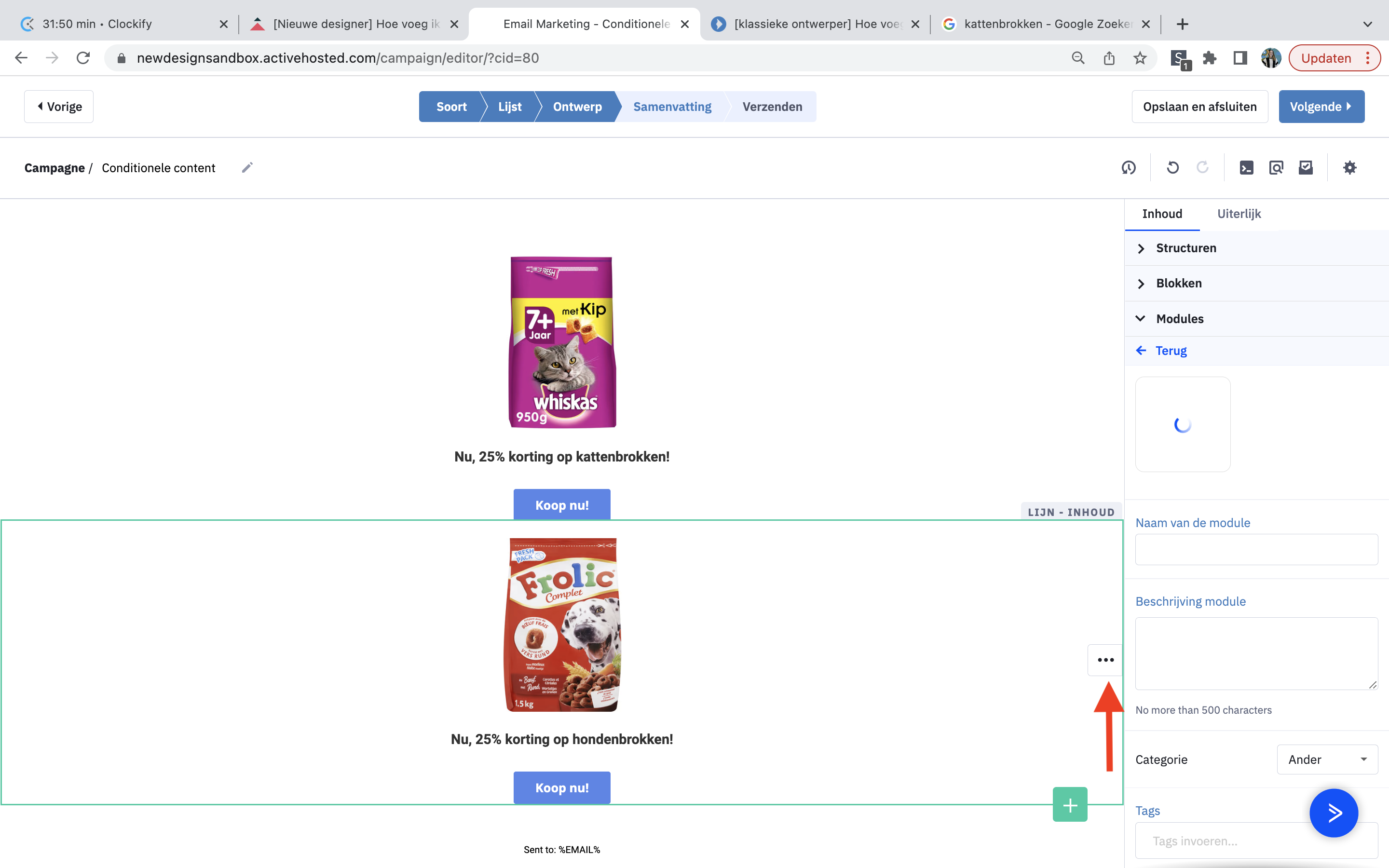1389x868 pixels.
Task: Close the Clockify tab
Action: click(x=224, y=24)
